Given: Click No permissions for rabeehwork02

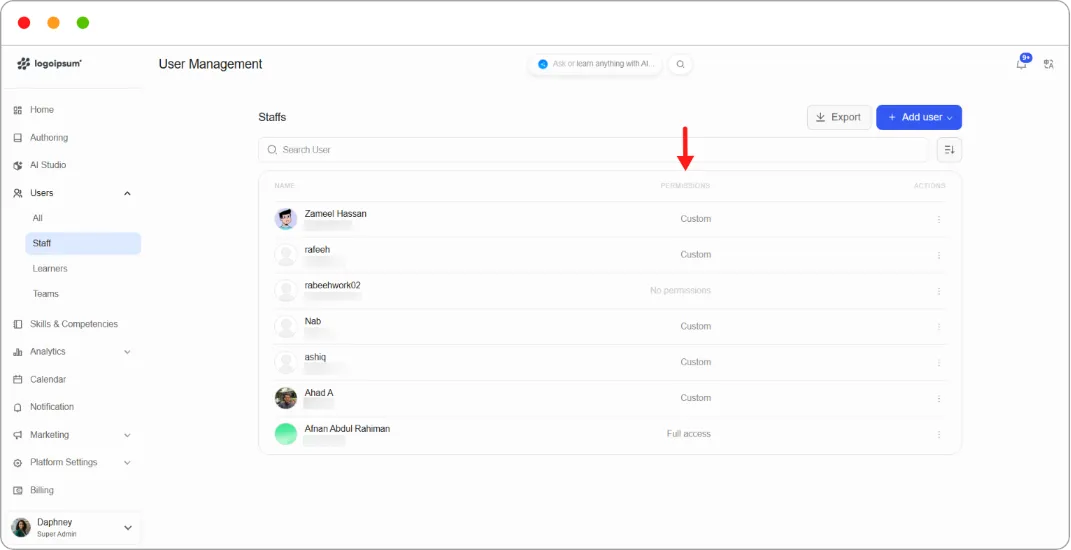Looking at the screenshot, I should (x=680, y=290).
